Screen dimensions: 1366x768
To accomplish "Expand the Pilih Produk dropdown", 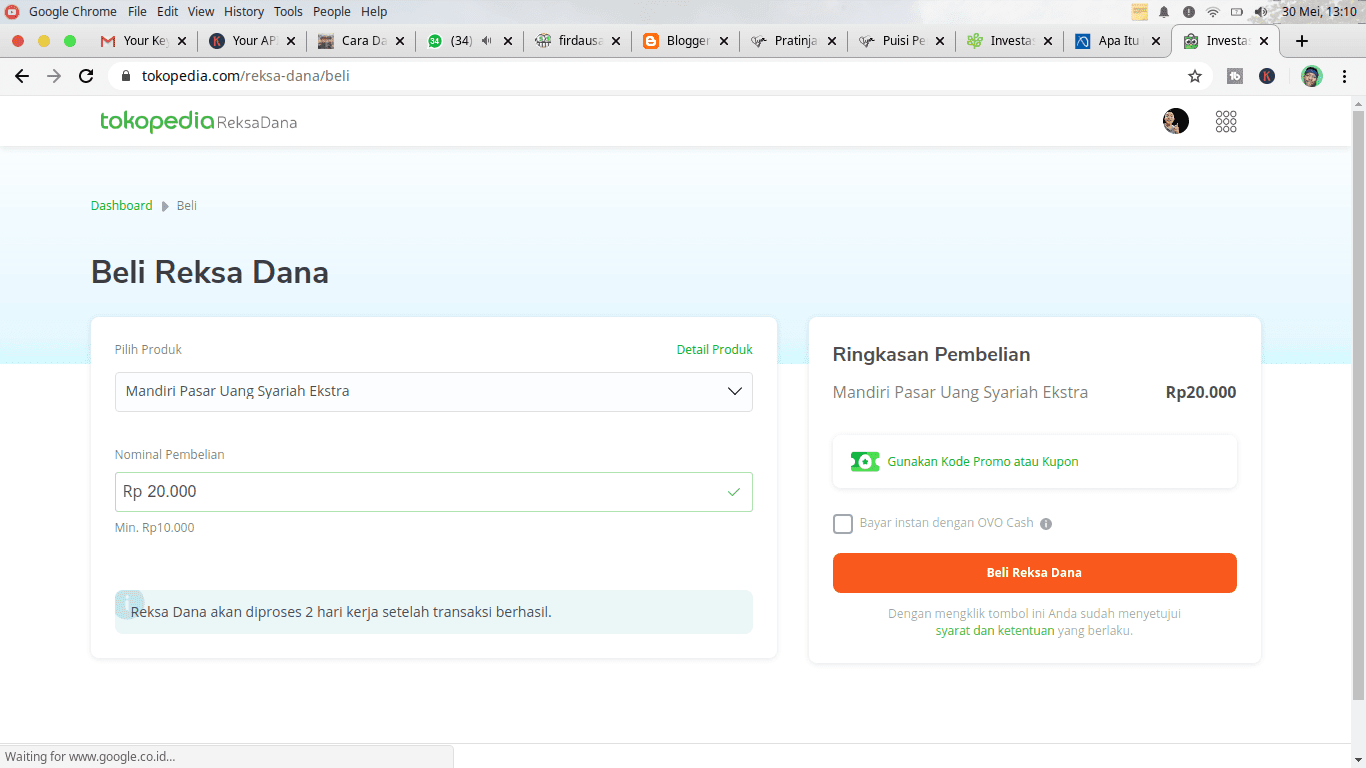I will (434, 392).
